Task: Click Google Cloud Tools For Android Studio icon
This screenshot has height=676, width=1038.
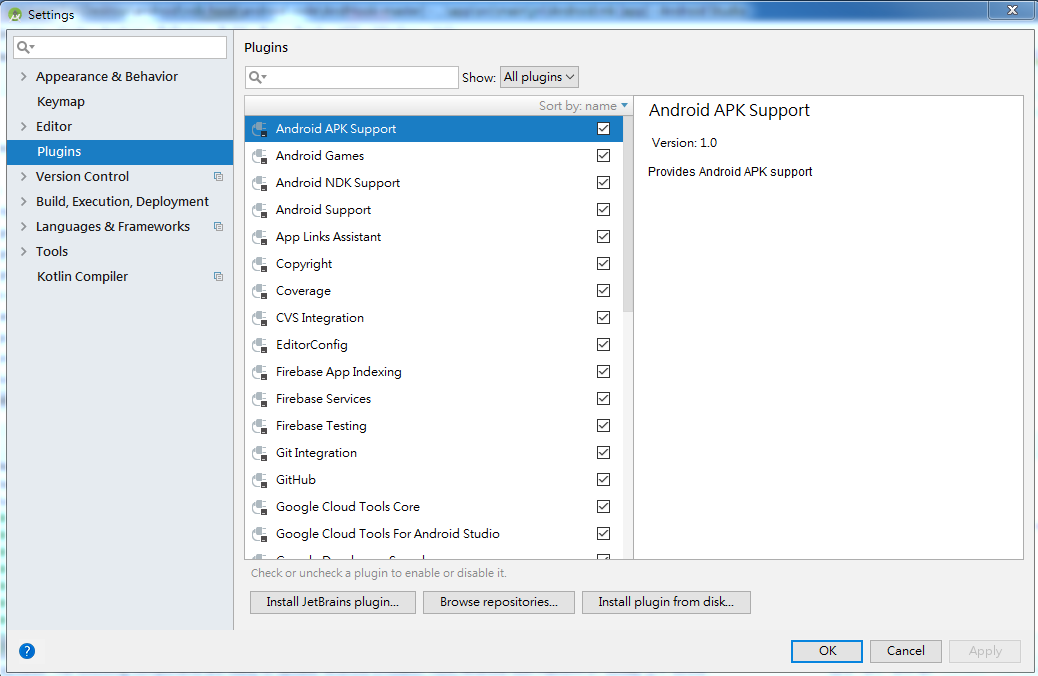Action: click(260, 534)
